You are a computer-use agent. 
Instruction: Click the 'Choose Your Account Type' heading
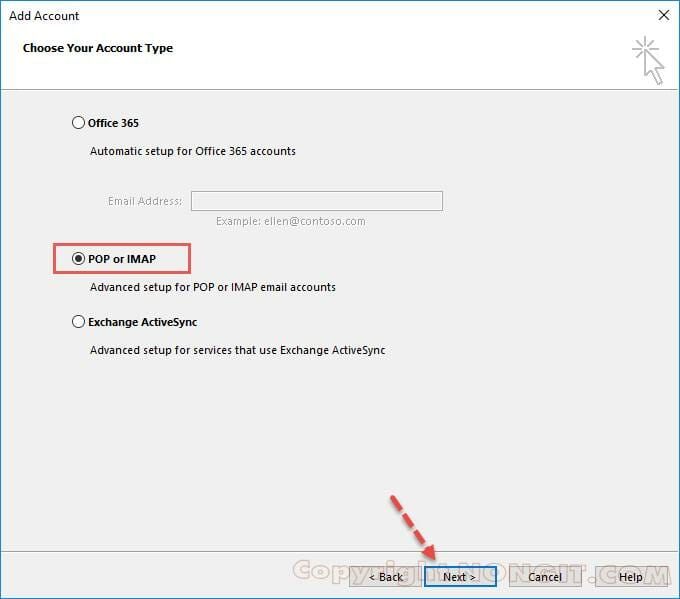[98, 48]
